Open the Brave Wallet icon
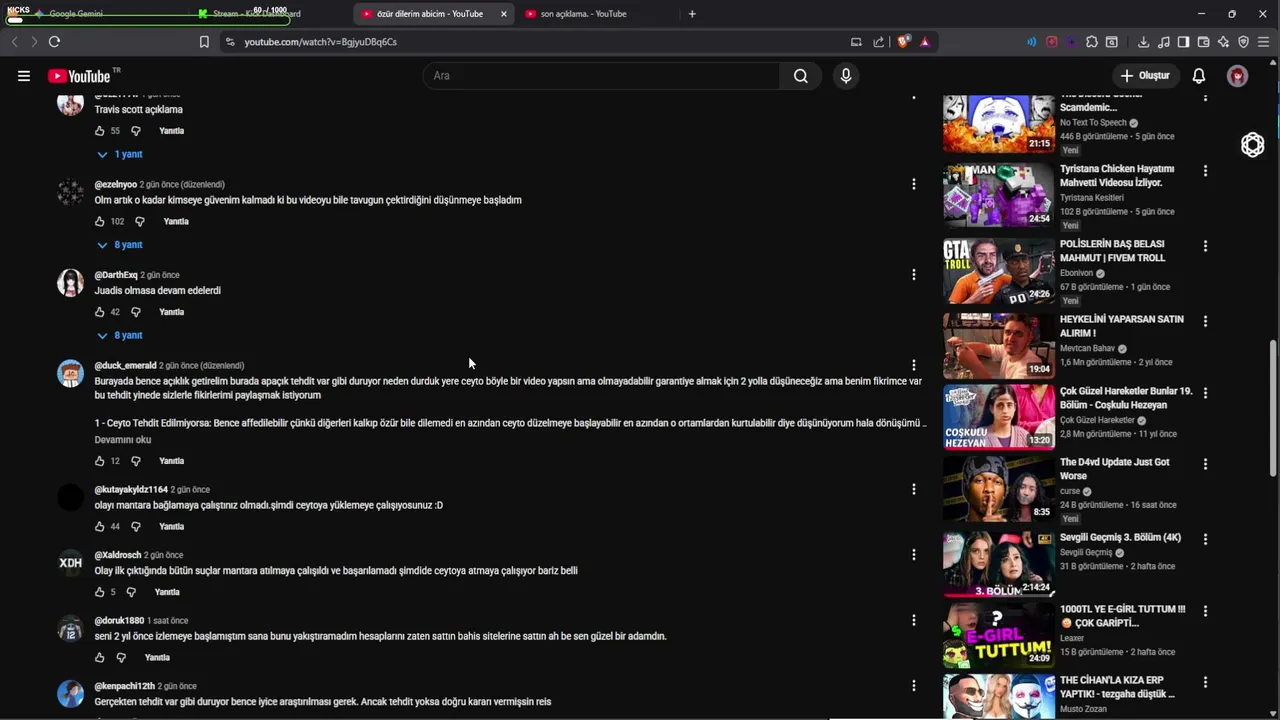This screenshot has height=720, width=1280. point(1203,42)
